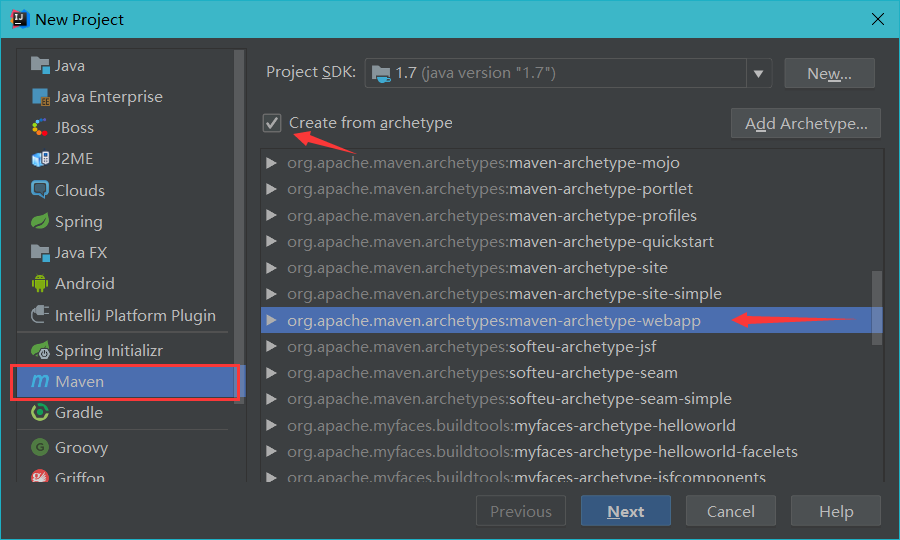Click the J2ME icon
This screenshot has width=900, height=540.
tap(40, 158)
